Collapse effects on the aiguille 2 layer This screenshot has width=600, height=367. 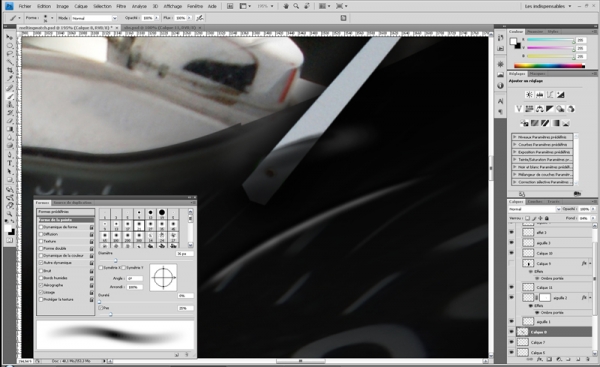590,297
